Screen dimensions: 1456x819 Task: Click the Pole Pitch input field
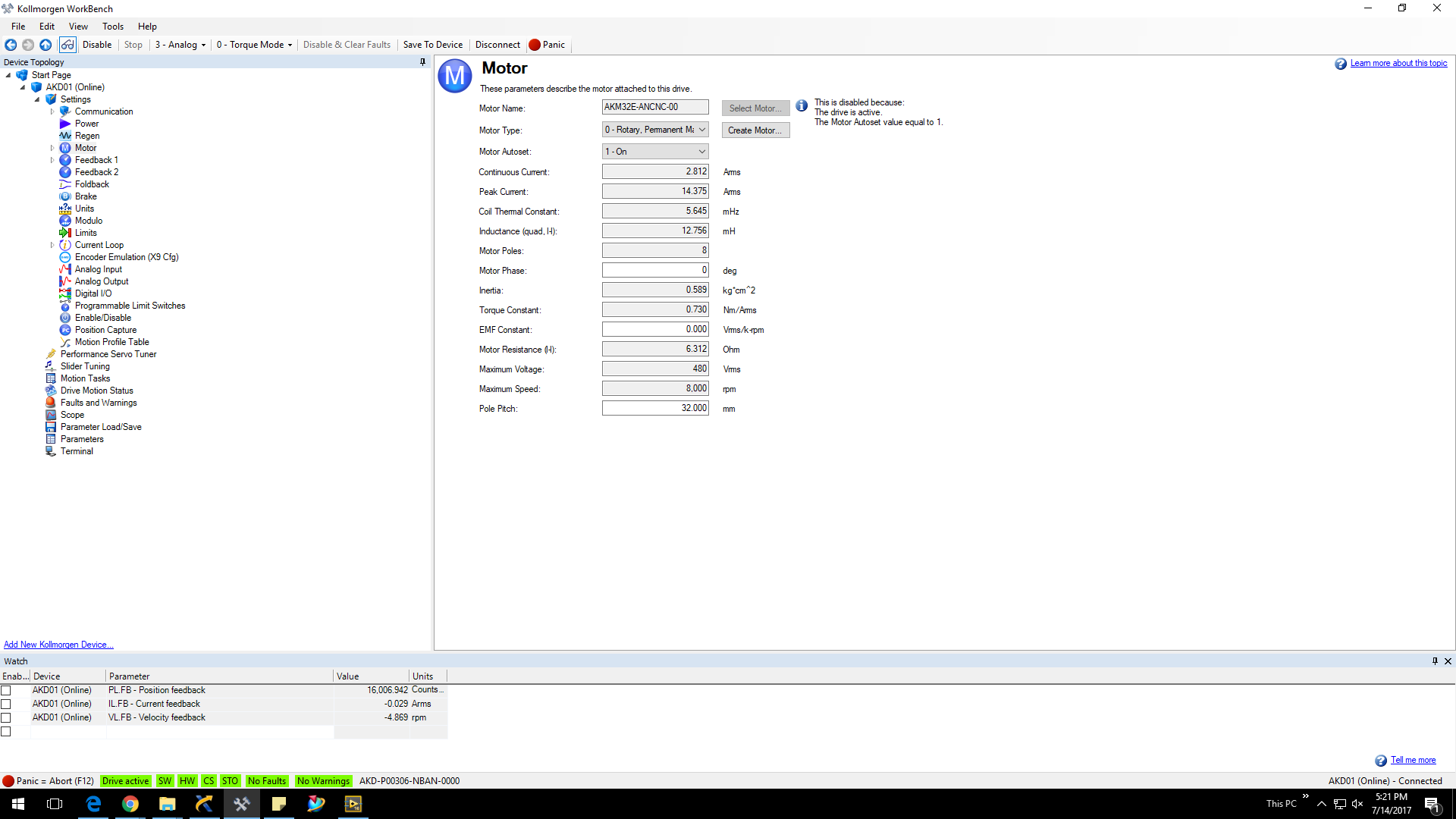[655, 408]
